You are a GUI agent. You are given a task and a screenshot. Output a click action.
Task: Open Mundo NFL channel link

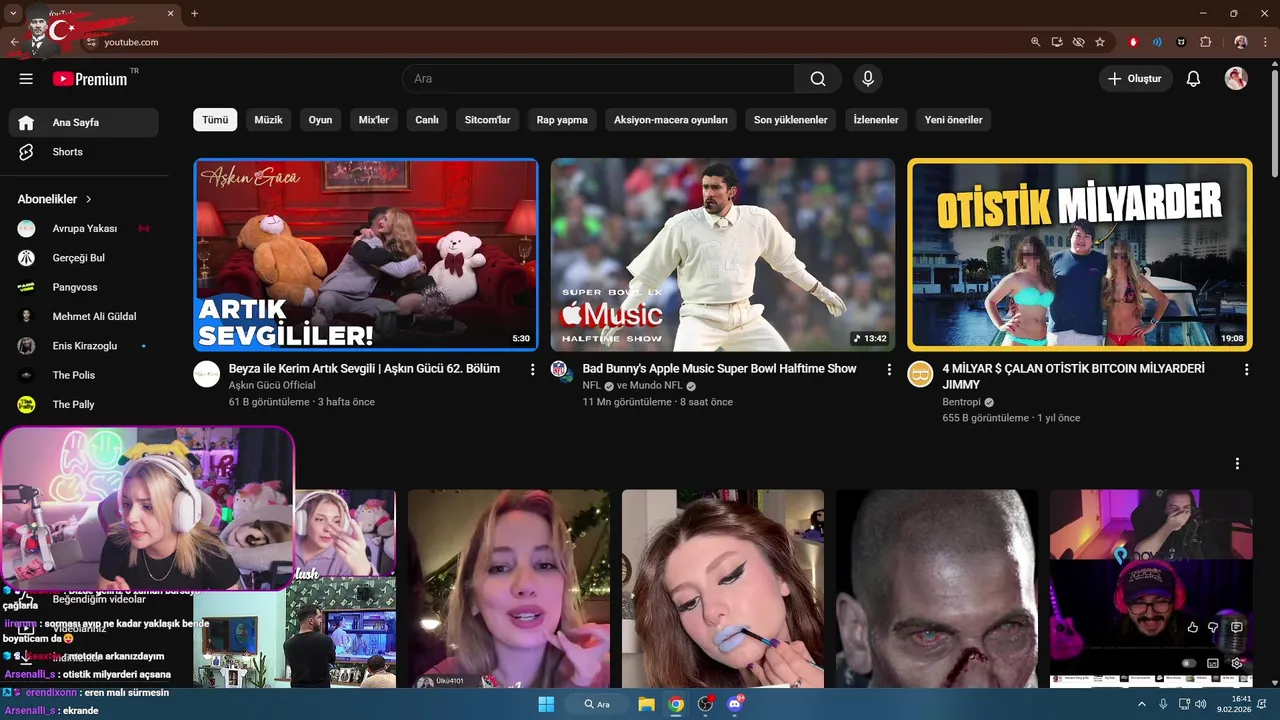click(656, 386)
